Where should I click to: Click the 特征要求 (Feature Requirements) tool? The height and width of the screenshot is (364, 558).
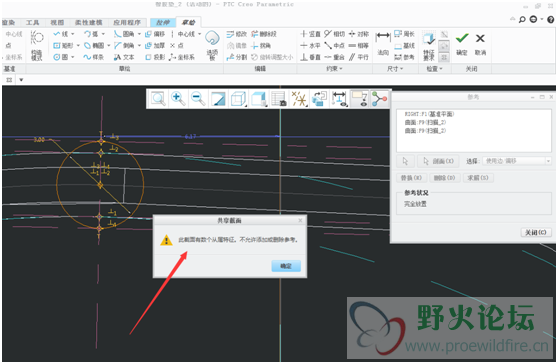point(428,46)
